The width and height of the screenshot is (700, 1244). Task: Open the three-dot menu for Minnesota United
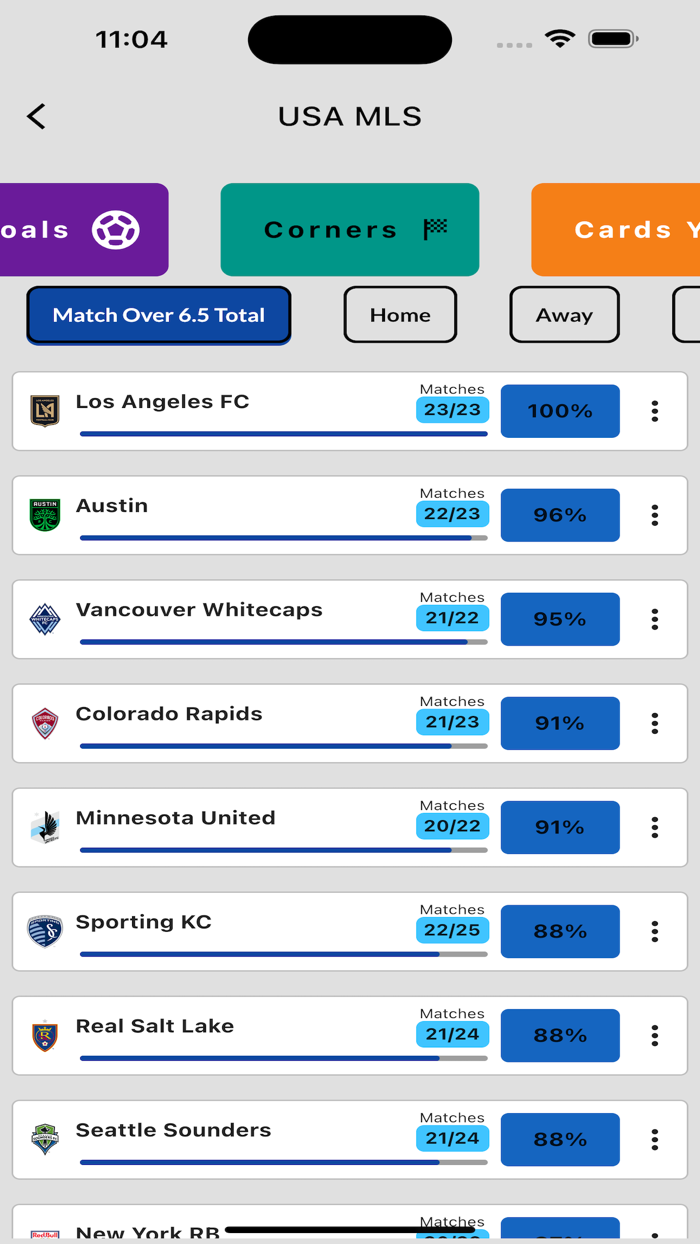coord(655,827)
